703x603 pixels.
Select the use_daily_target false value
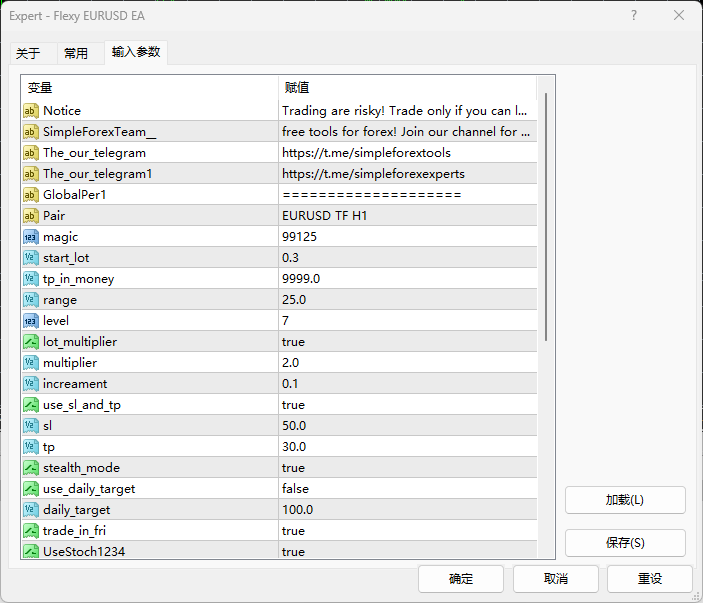408,489
